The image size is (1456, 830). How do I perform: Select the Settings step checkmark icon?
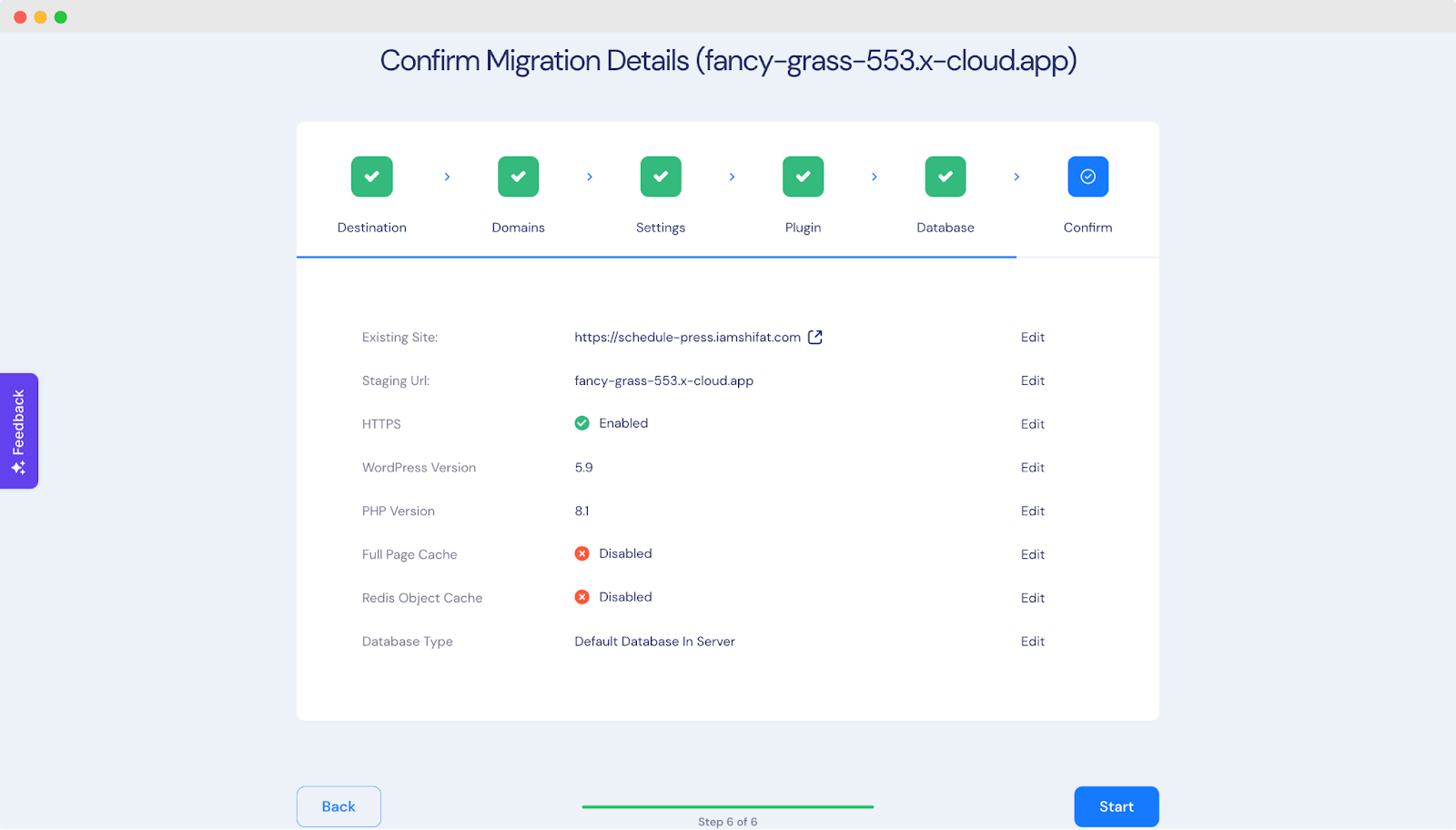[661, 177]
